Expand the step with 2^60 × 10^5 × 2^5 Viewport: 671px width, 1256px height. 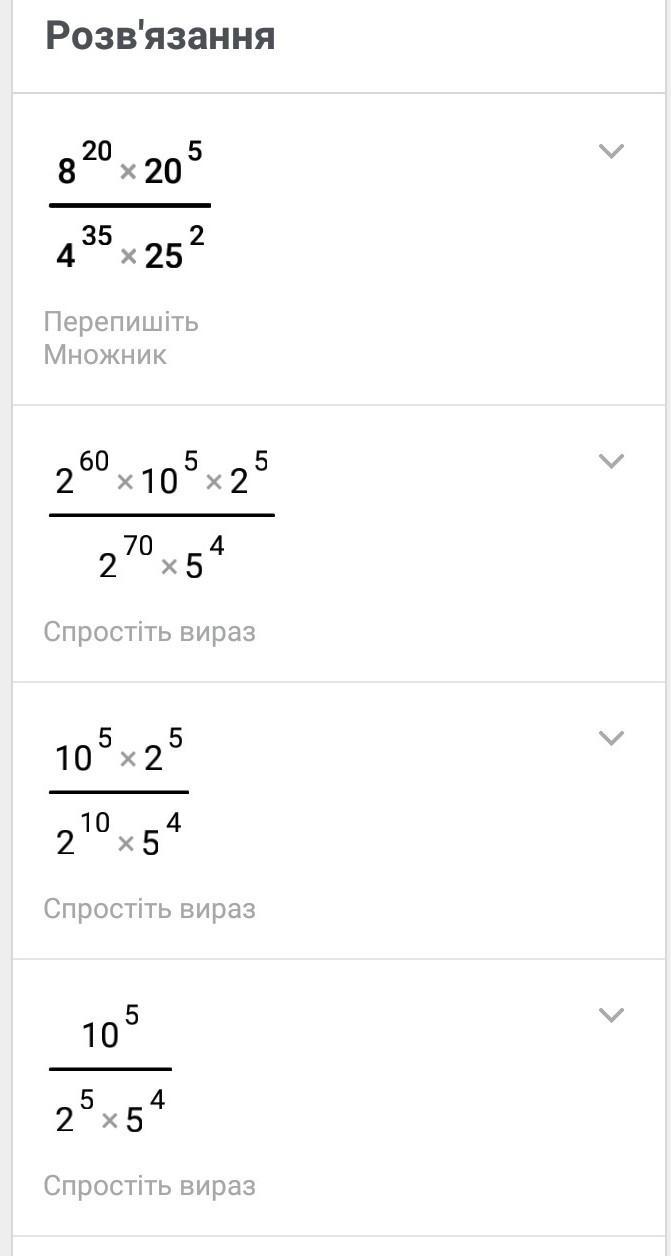coord(610,461)
